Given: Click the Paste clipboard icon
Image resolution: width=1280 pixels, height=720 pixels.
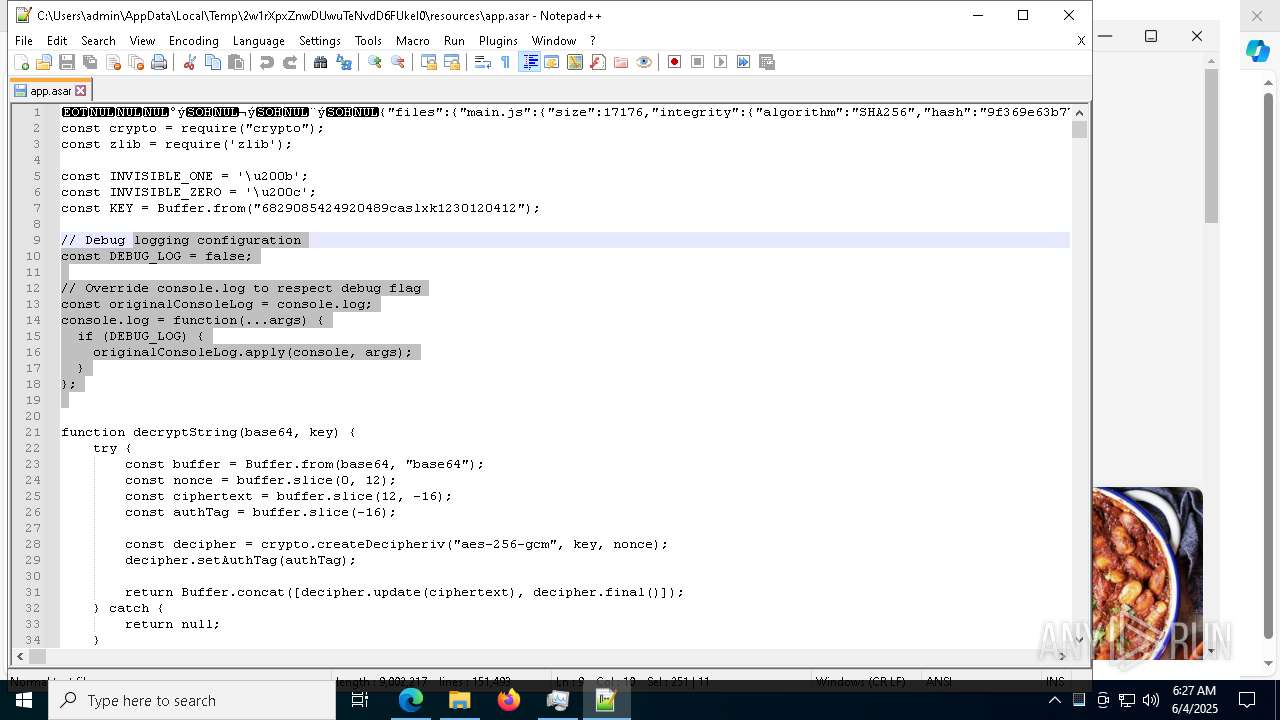Looking at the screenshot, I should (236, 62).
